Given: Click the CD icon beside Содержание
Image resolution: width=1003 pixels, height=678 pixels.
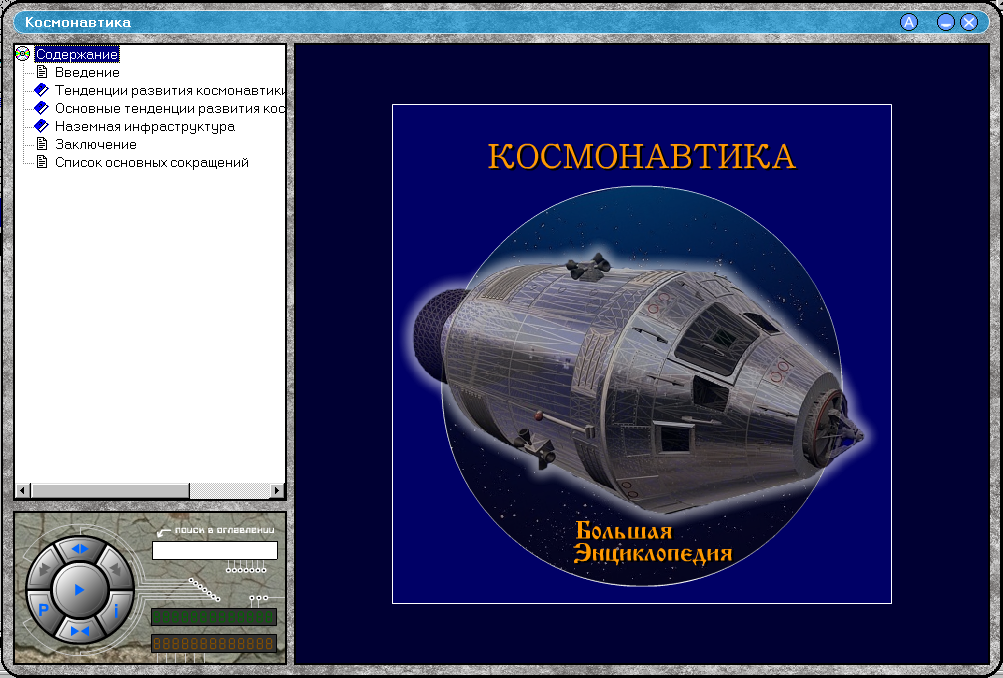Looking at the screenshot, I should pyautogui.click(x=23, y=54).
